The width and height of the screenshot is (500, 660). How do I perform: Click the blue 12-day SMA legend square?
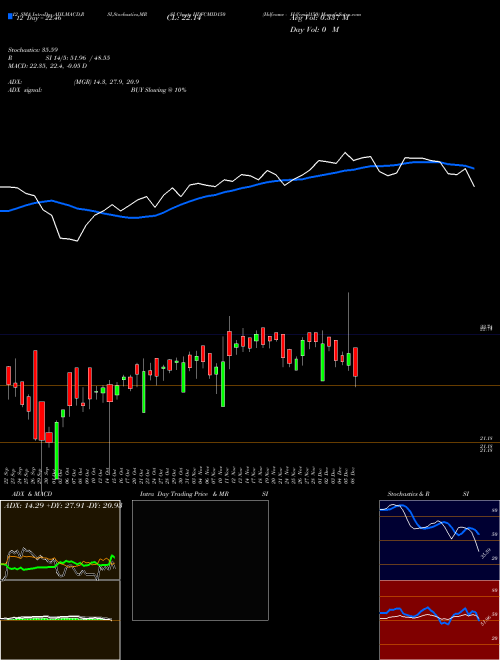[x=10, y=17]
